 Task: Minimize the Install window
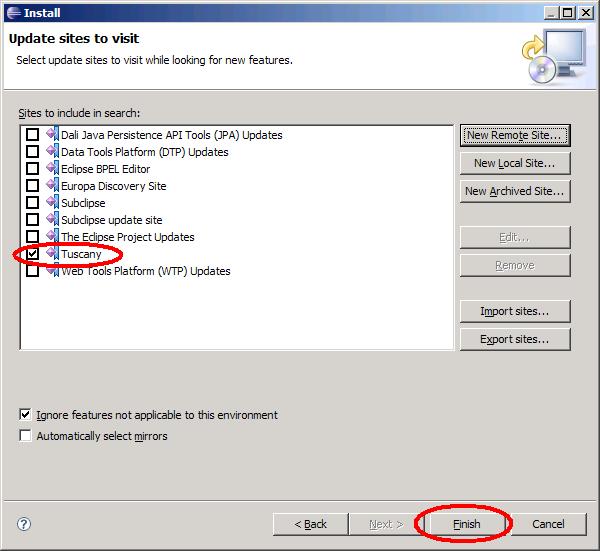point(551,13)
